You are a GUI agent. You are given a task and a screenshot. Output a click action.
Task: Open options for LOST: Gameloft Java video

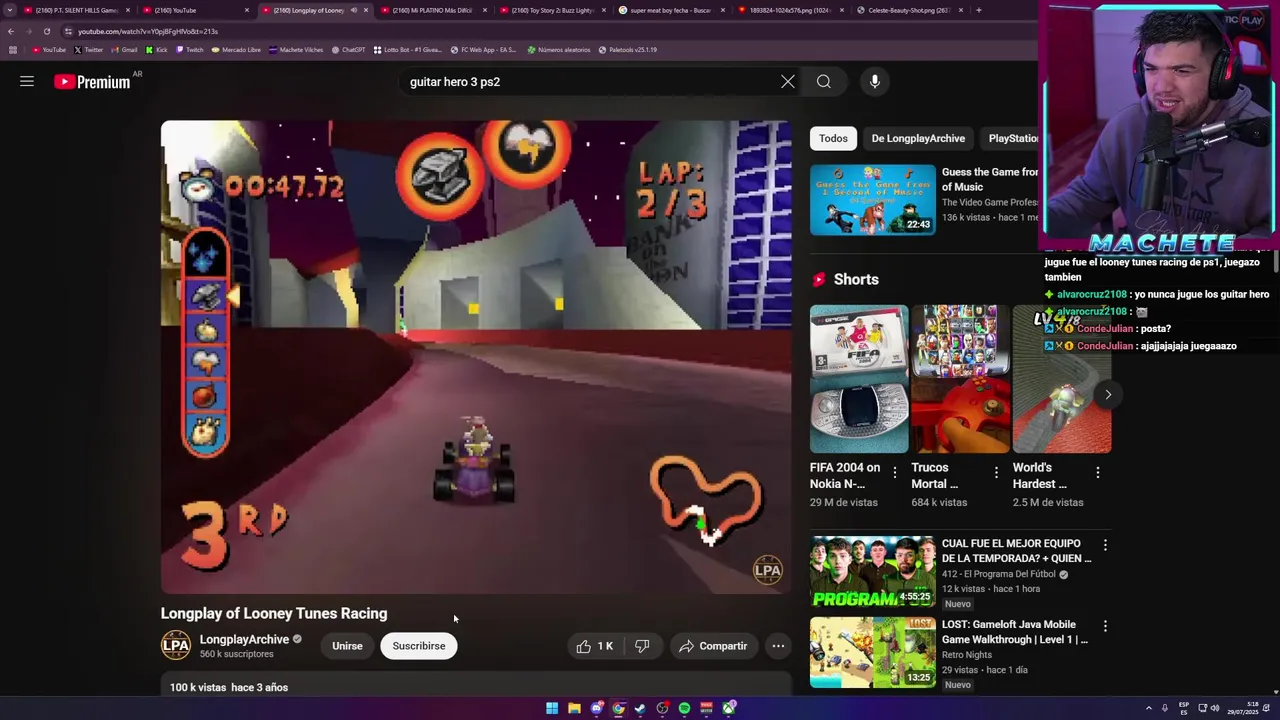pyautogui.click(x=1105, y=626)
